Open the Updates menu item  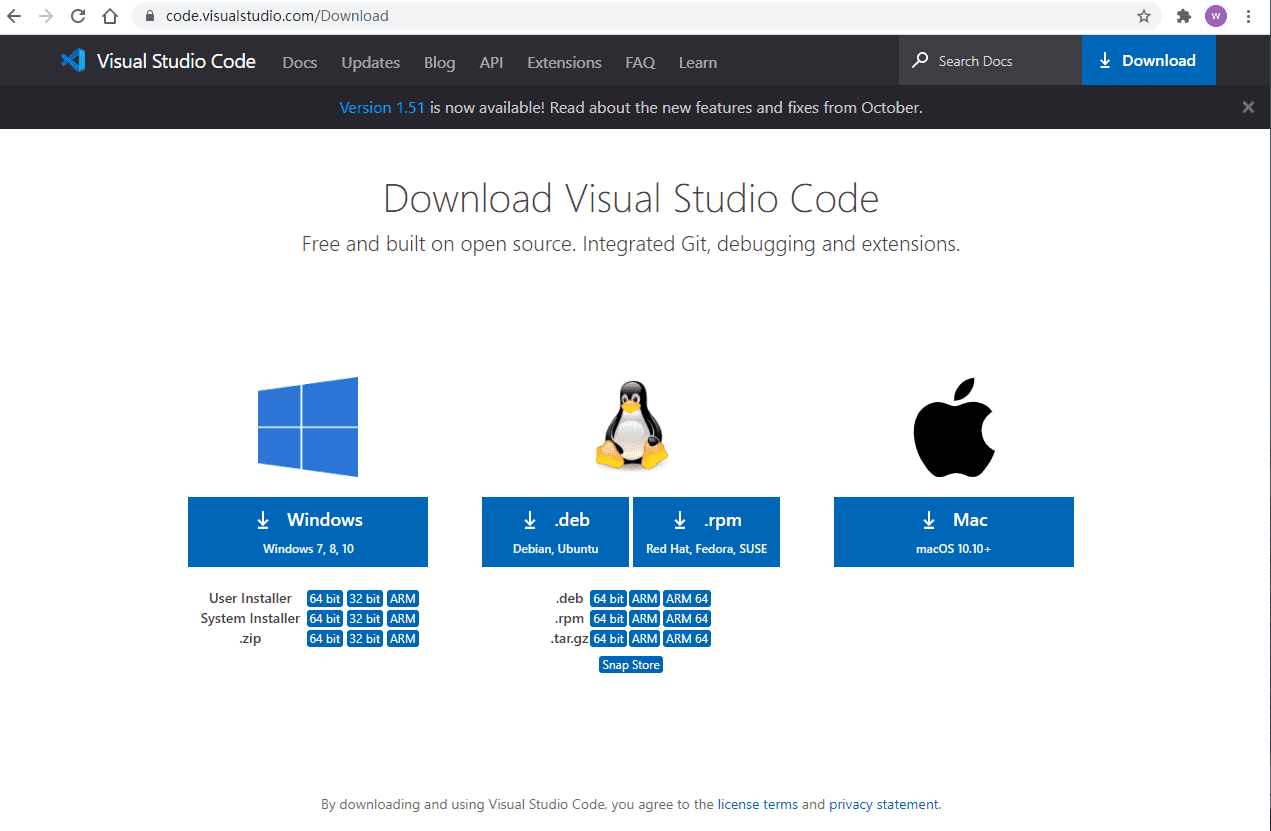[370, 62]
